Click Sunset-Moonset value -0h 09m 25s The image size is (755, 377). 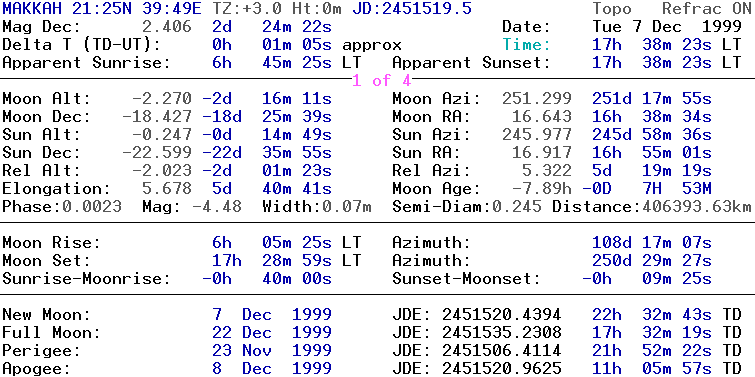coord(647,278)
